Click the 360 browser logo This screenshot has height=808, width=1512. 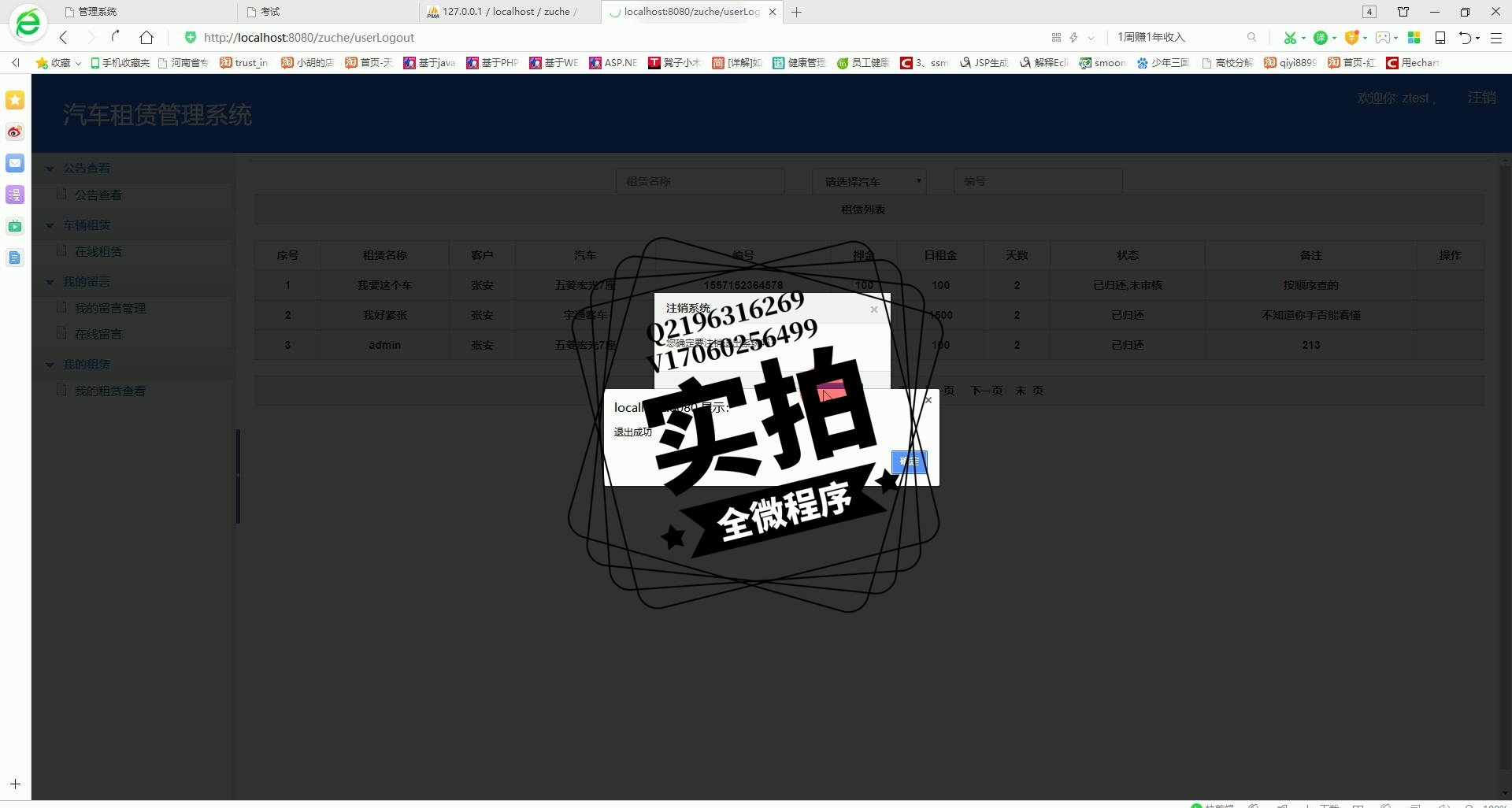(28, 23)
